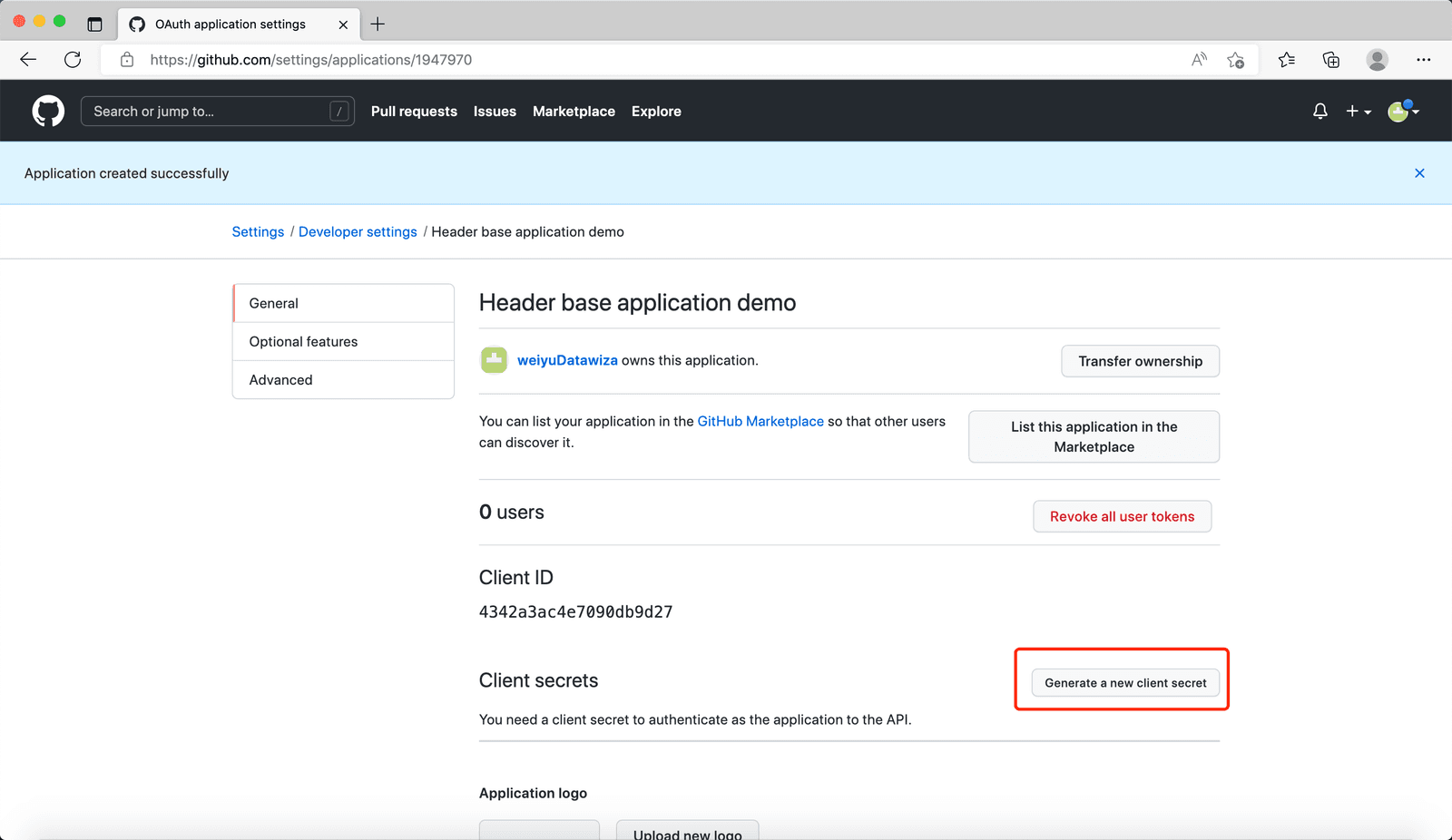Click the lock icon in address bar
Image resolution: width=1452 pixels, height=840 pixels.
pyautogui.click(x=127, y=60)
